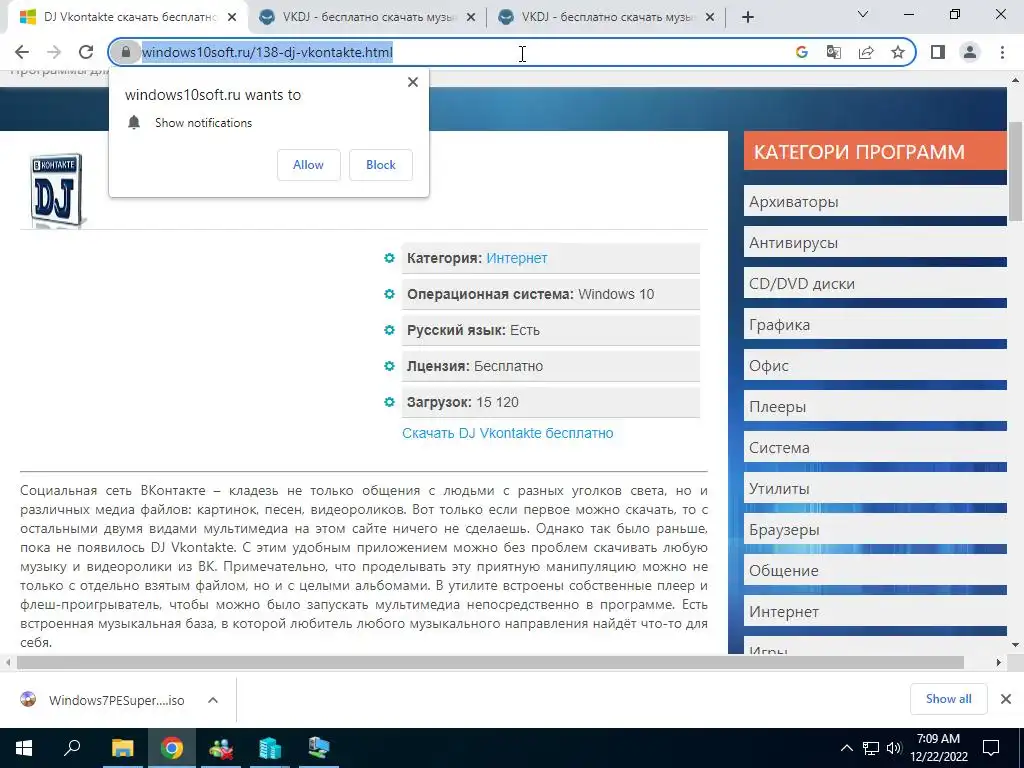The image size is (1024, 768).
Task: Open Архиваторы category
Action: point(875,202)
